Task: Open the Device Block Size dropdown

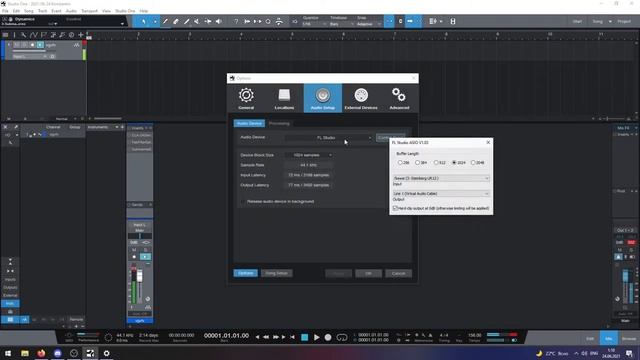Action: point(309,155)
